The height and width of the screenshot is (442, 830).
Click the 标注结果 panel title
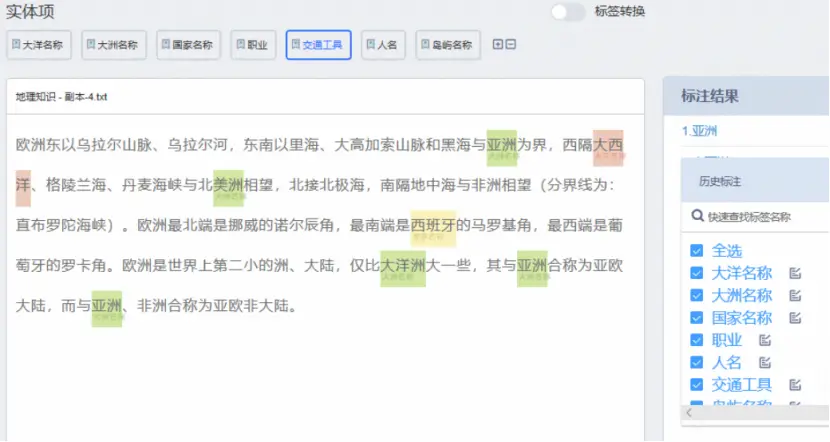pos(709,96)
